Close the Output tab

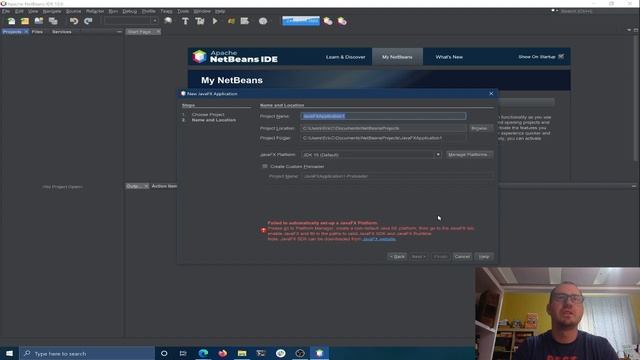pyautogui.click(x=146, y=186)
